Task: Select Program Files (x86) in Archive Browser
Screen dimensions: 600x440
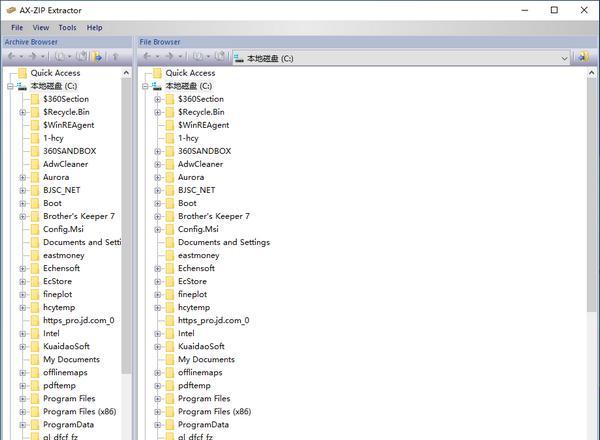Action: pos(80,412)
